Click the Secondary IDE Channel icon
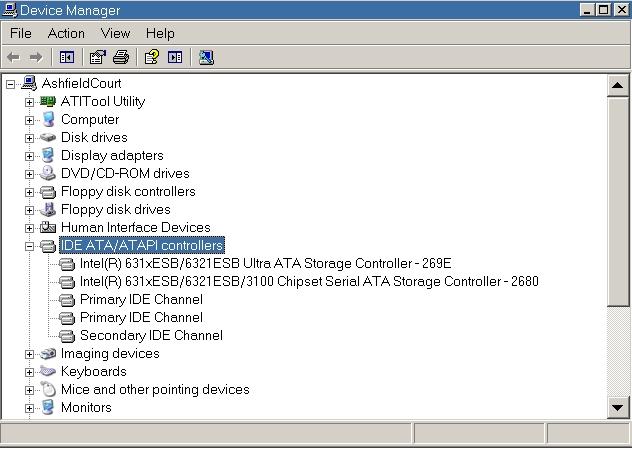This screenshot has height=450, width=632. [67, 335]
